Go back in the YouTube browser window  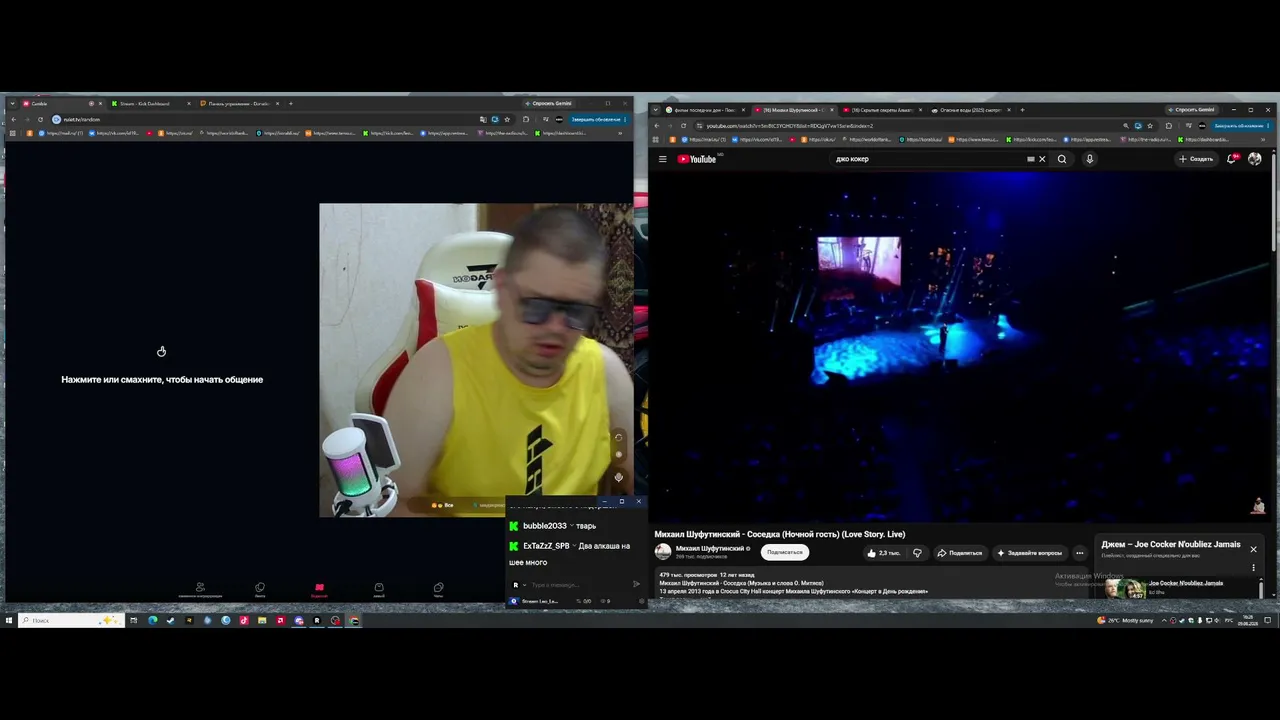(x=656, y=126)
